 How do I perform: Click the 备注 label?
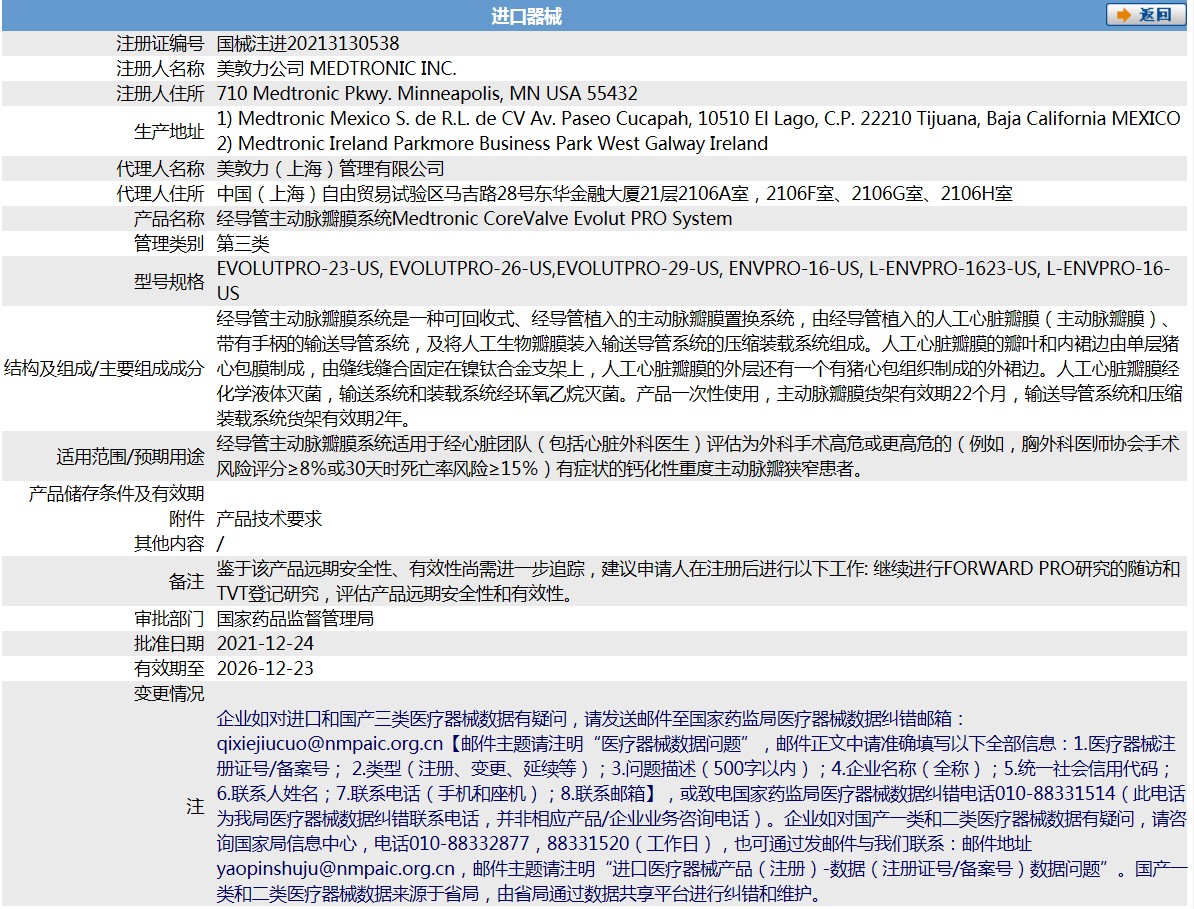[187, 582]
